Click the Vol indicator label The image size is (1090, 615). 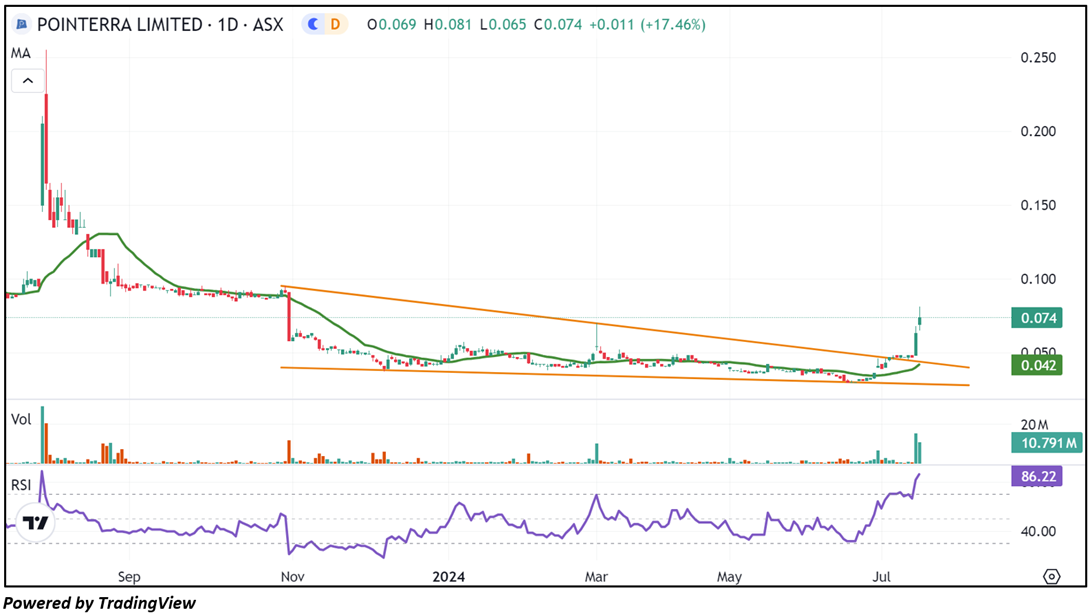(x=21, y=419)
